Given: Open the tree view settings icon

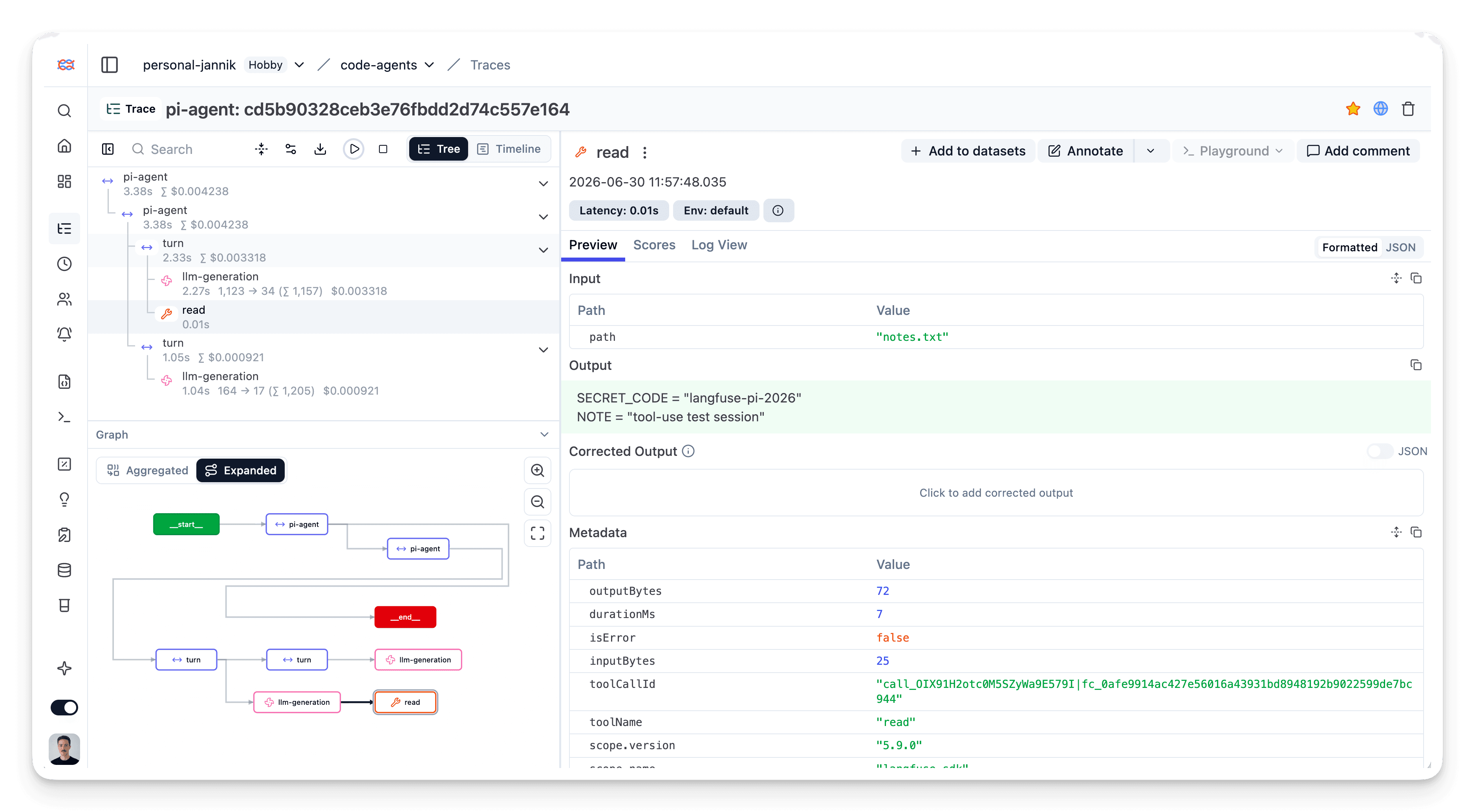Looking at the screenshot, I should pyautogui.click(x=291, y=149).
